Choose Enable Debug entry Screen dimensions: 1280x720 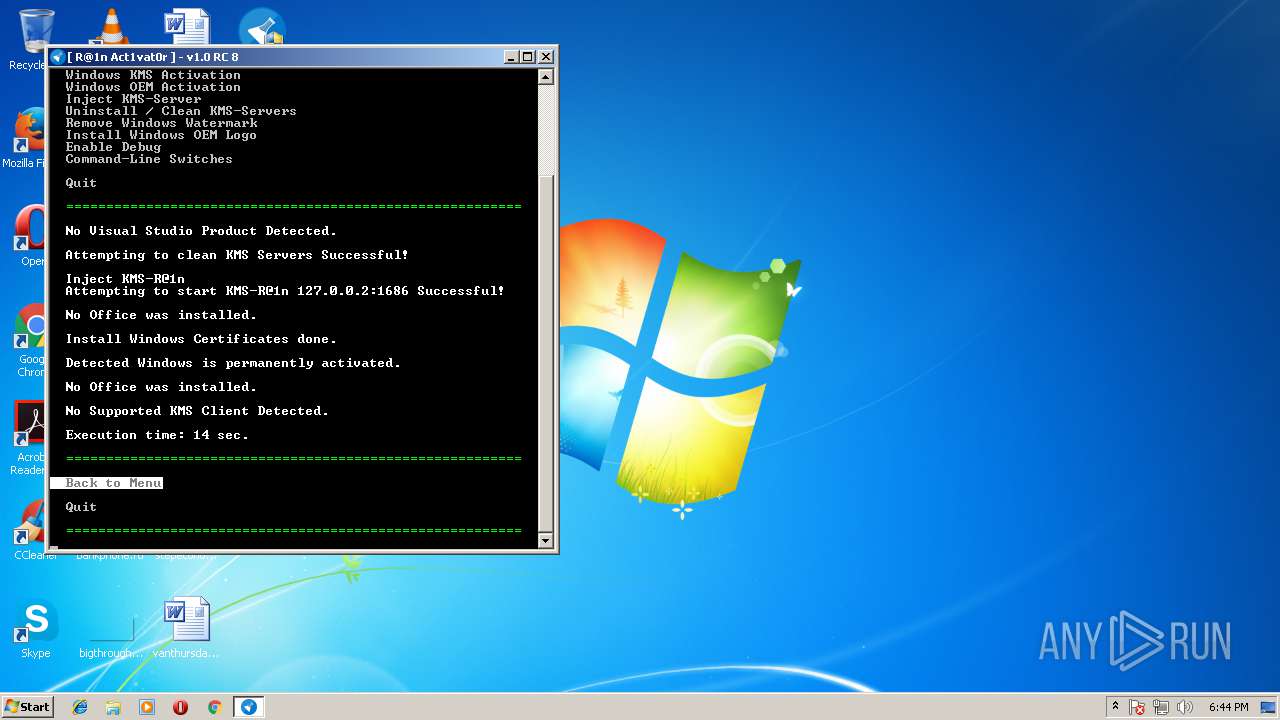click(x=113, y=147)
